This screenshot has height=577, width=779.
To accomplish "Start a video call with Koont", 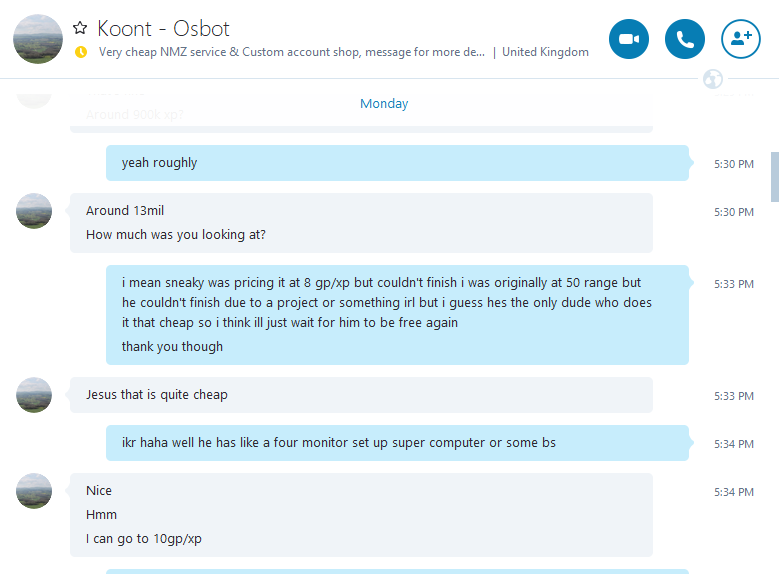I will (x=629, y=39).
